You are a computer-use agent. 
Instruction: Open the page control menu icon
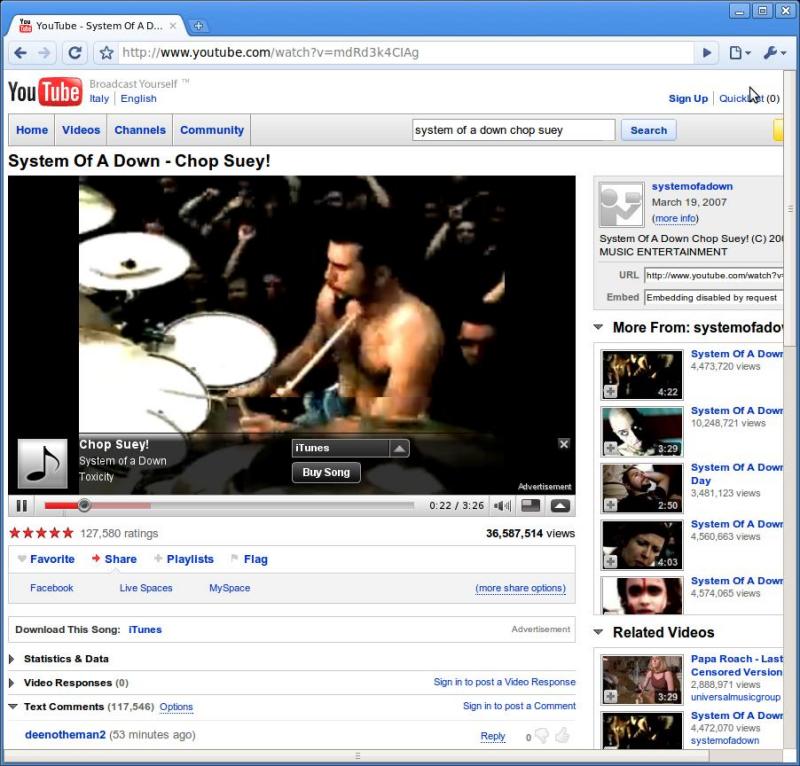739,53
